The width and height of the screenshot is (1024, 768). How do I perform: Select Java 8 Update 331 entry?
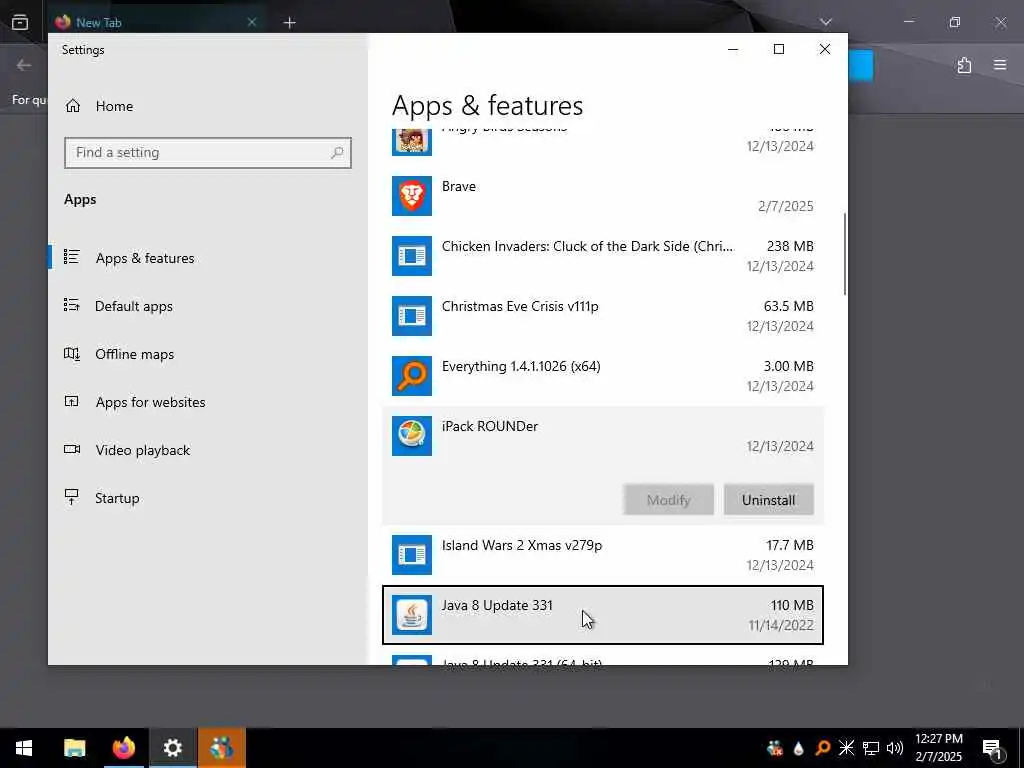[x=603, y=615]
